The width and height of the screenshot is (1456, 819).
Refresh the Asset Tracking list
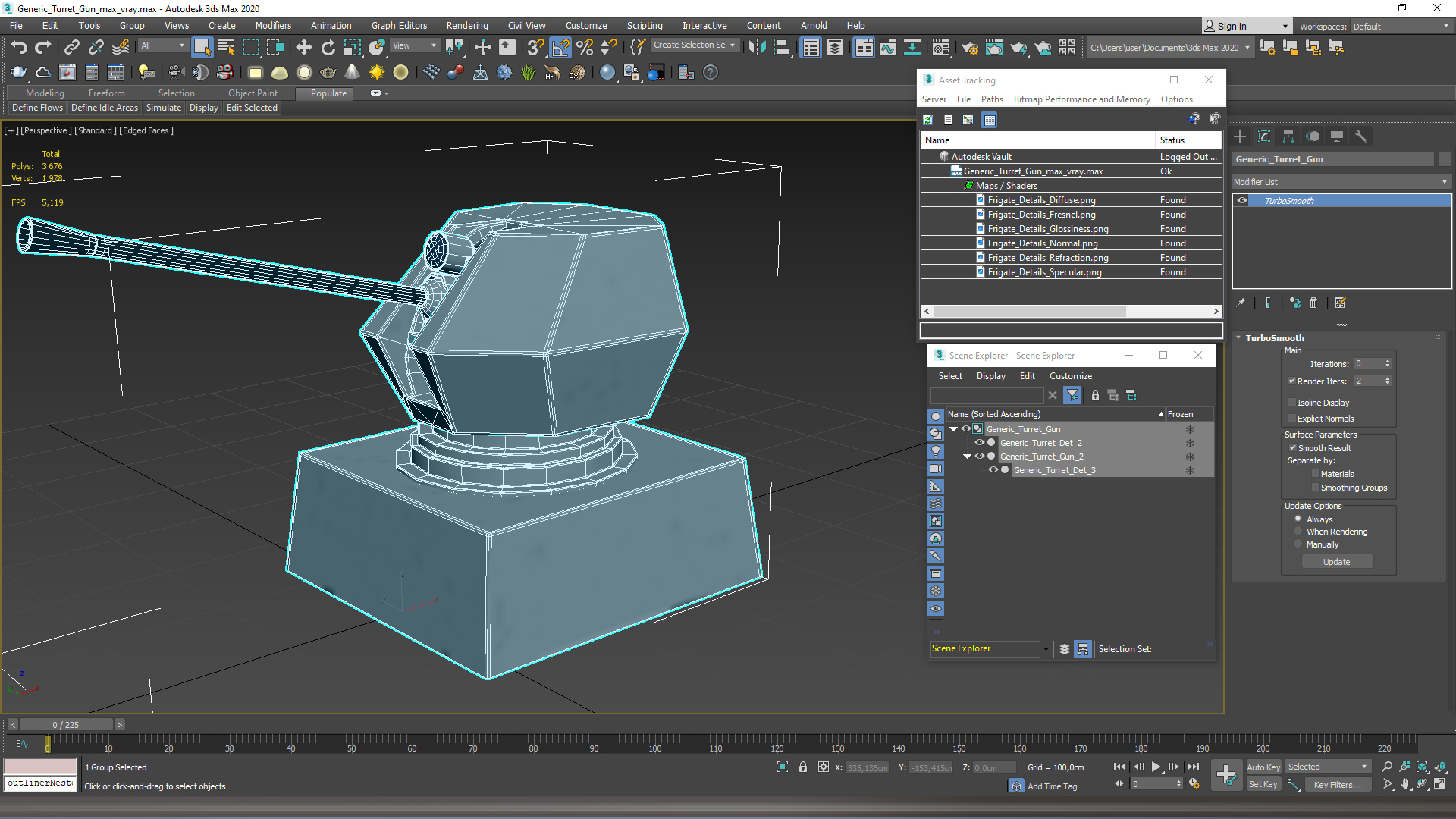pyautogui.click(x=927, y=120)
